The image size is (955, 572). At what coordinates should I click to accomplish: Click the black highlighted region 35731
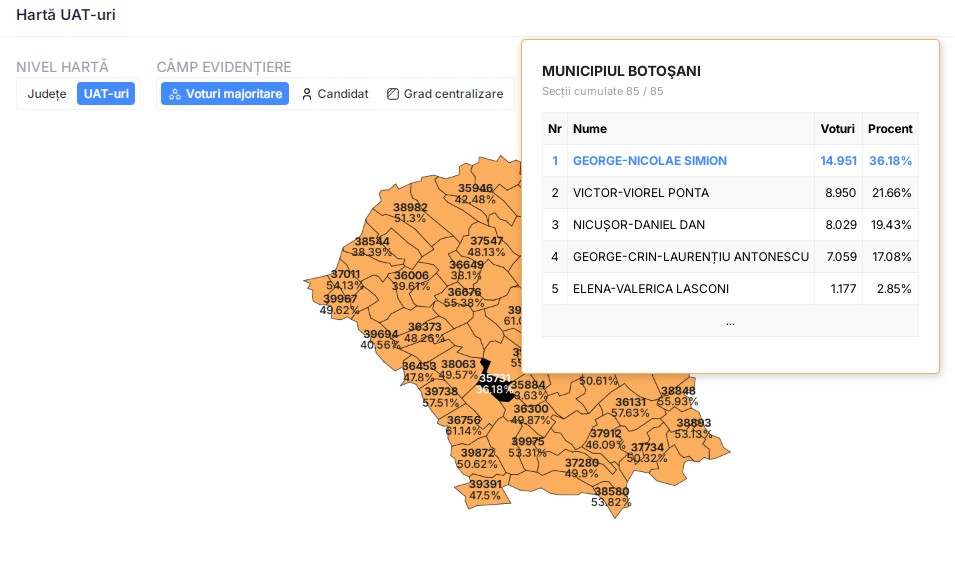[x=494, y=383]
